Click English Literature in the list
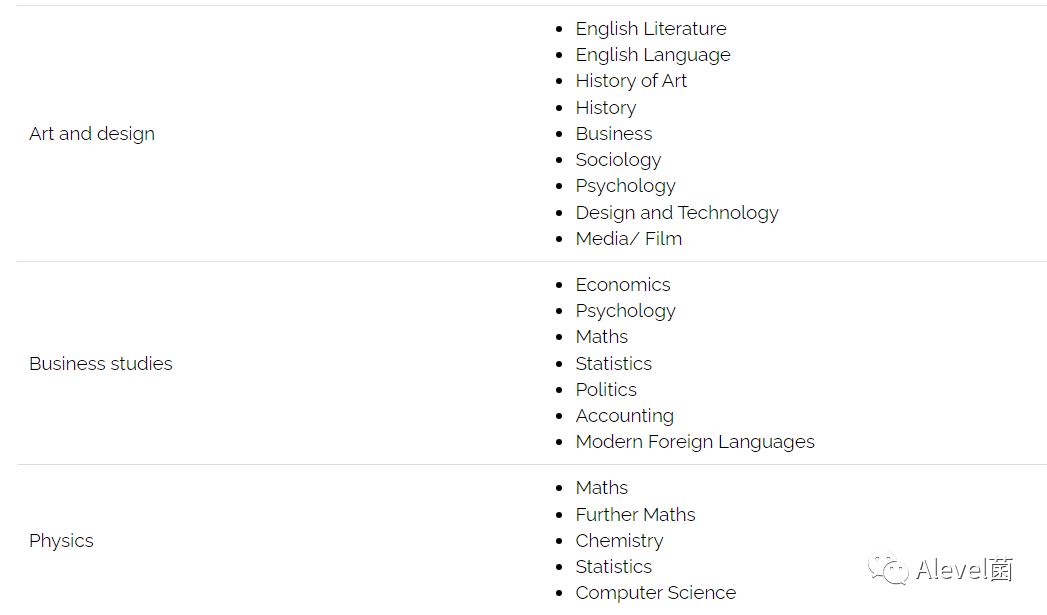This screenshot has width=1047, height=615. click(x=651, y=29)
